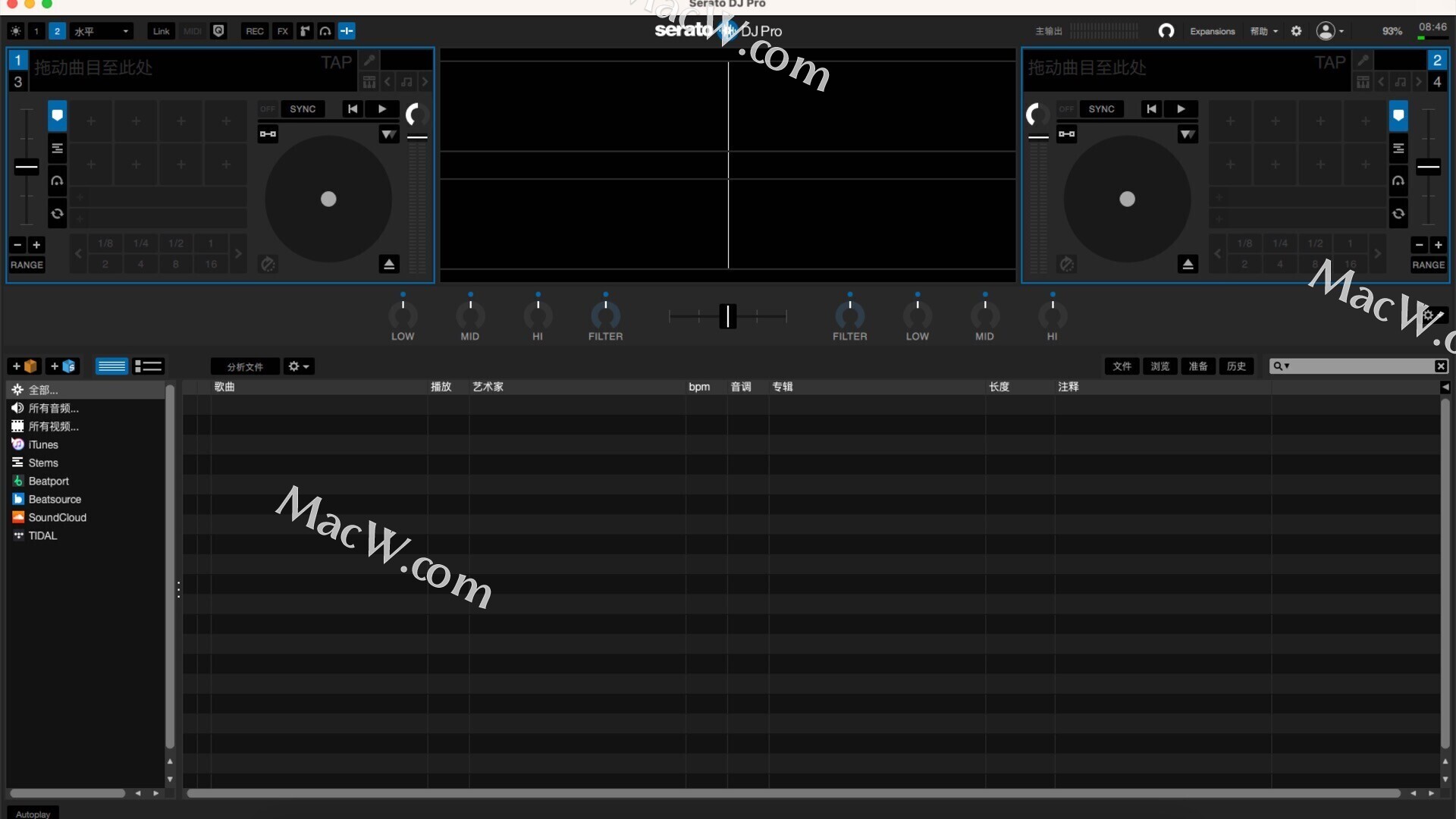Play the left deck
This screenshot has width=1456, height=819.
tap(382, 109)
